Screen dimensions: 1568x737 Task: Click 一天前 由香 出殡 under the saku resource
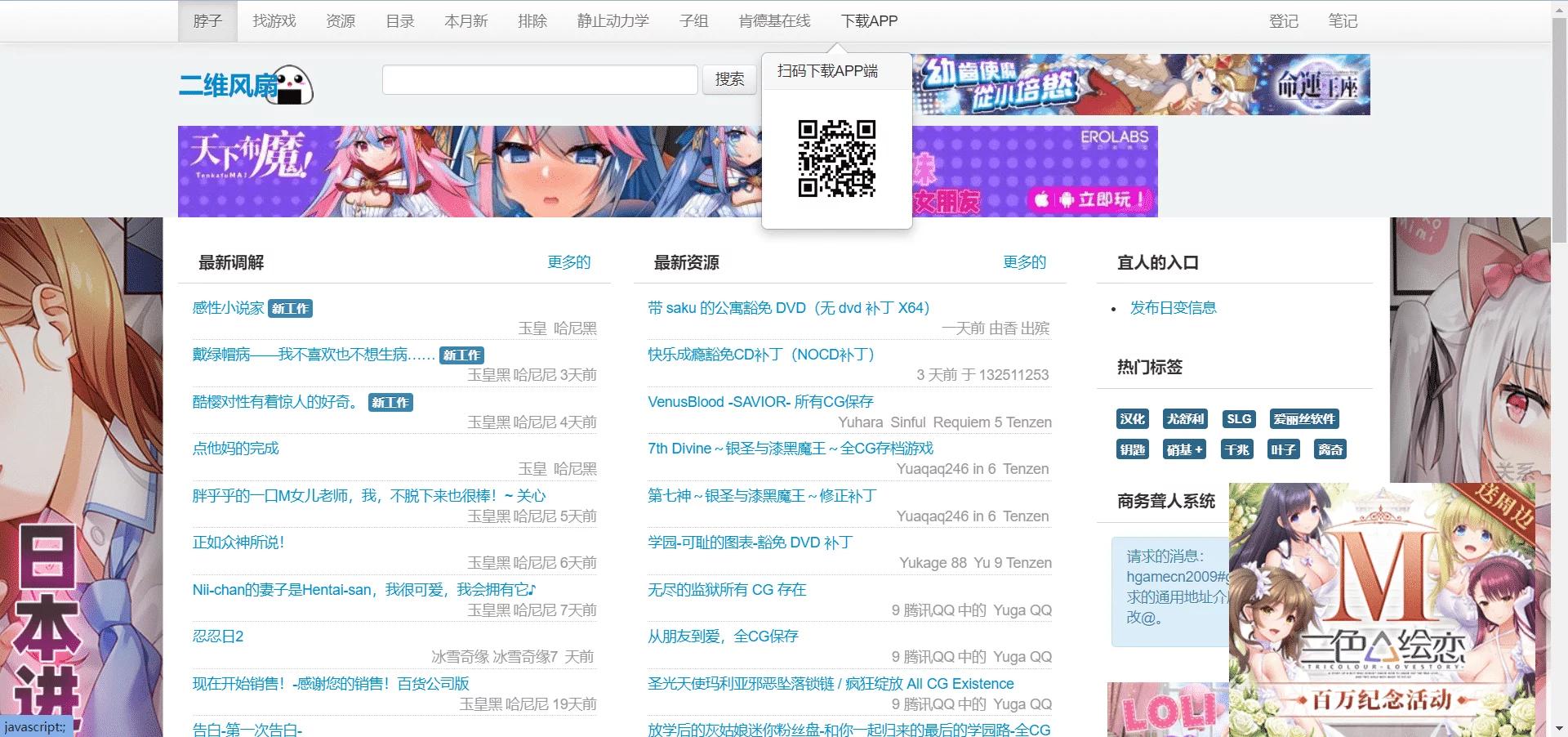pos(996,328)
